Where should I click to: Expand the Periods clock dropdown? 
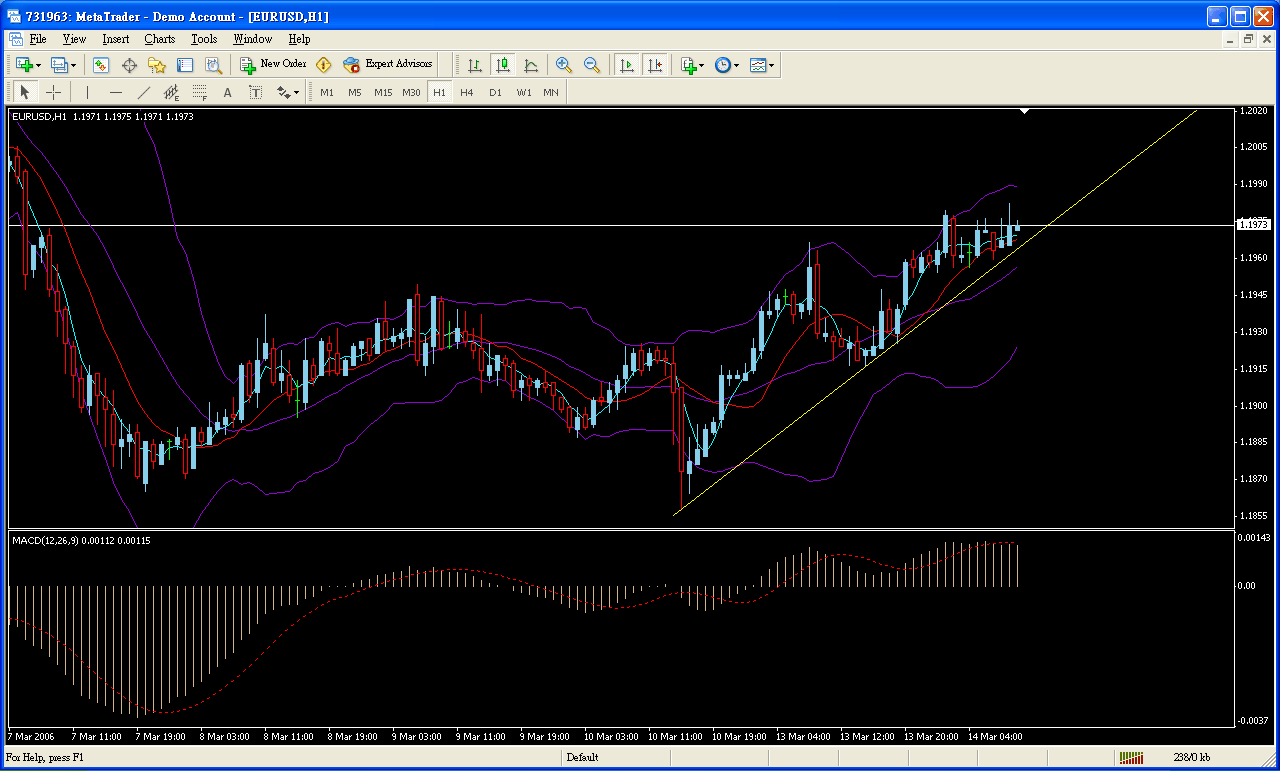tap(737, 65)
